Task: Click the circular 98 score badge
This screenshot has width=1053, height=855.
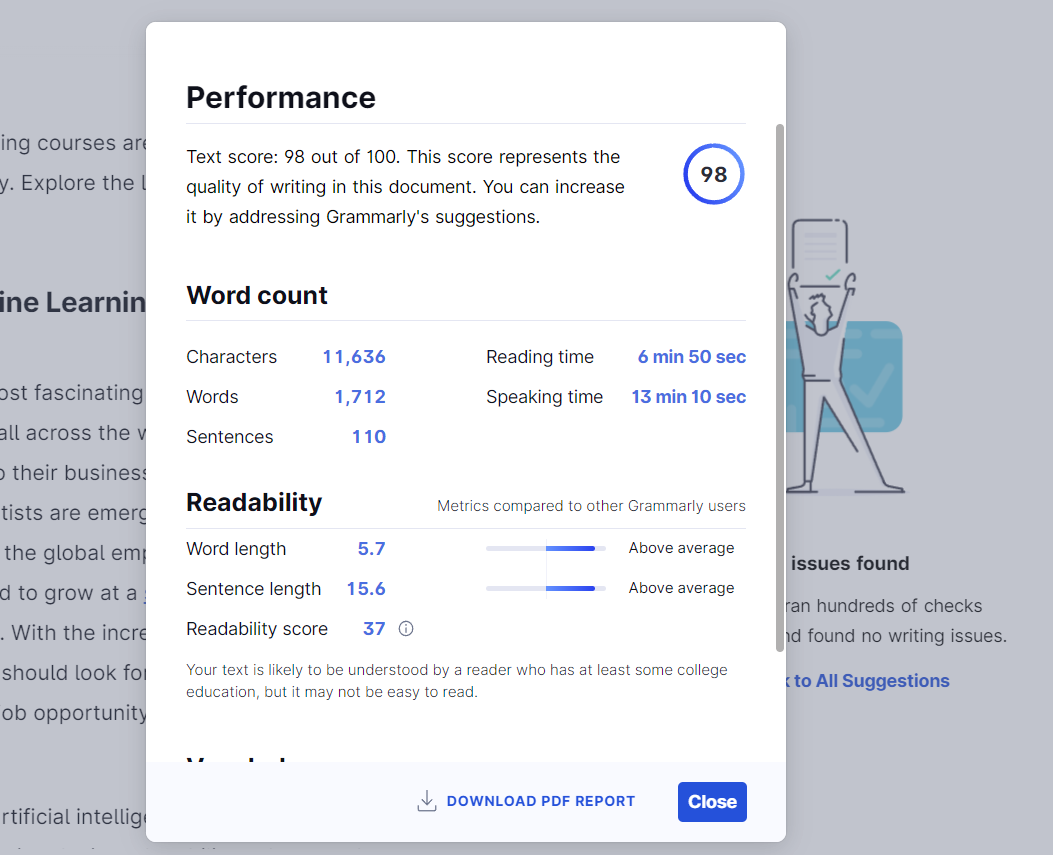Action: (x=714, y=175)
